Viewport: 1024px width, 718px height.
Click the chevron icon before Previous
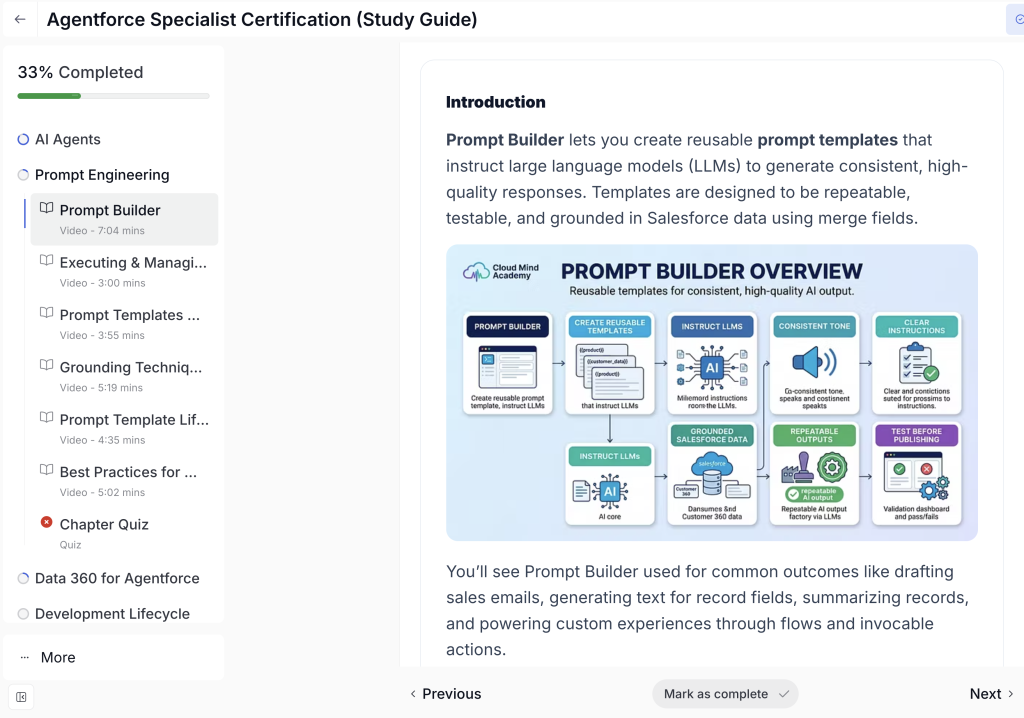(x=413, y=694)
